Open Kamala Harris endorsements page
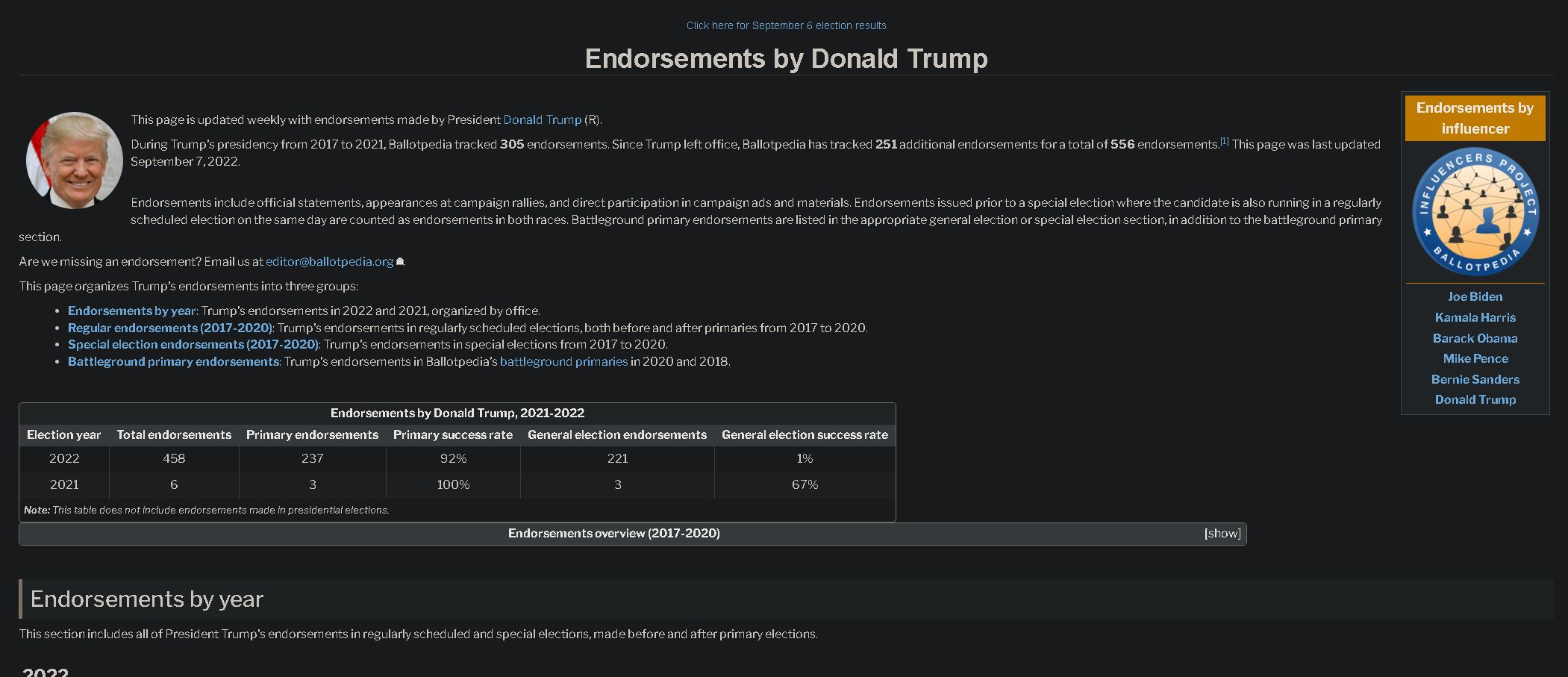The height and width of the screenshot is (677, 1568). (1475, 318)
